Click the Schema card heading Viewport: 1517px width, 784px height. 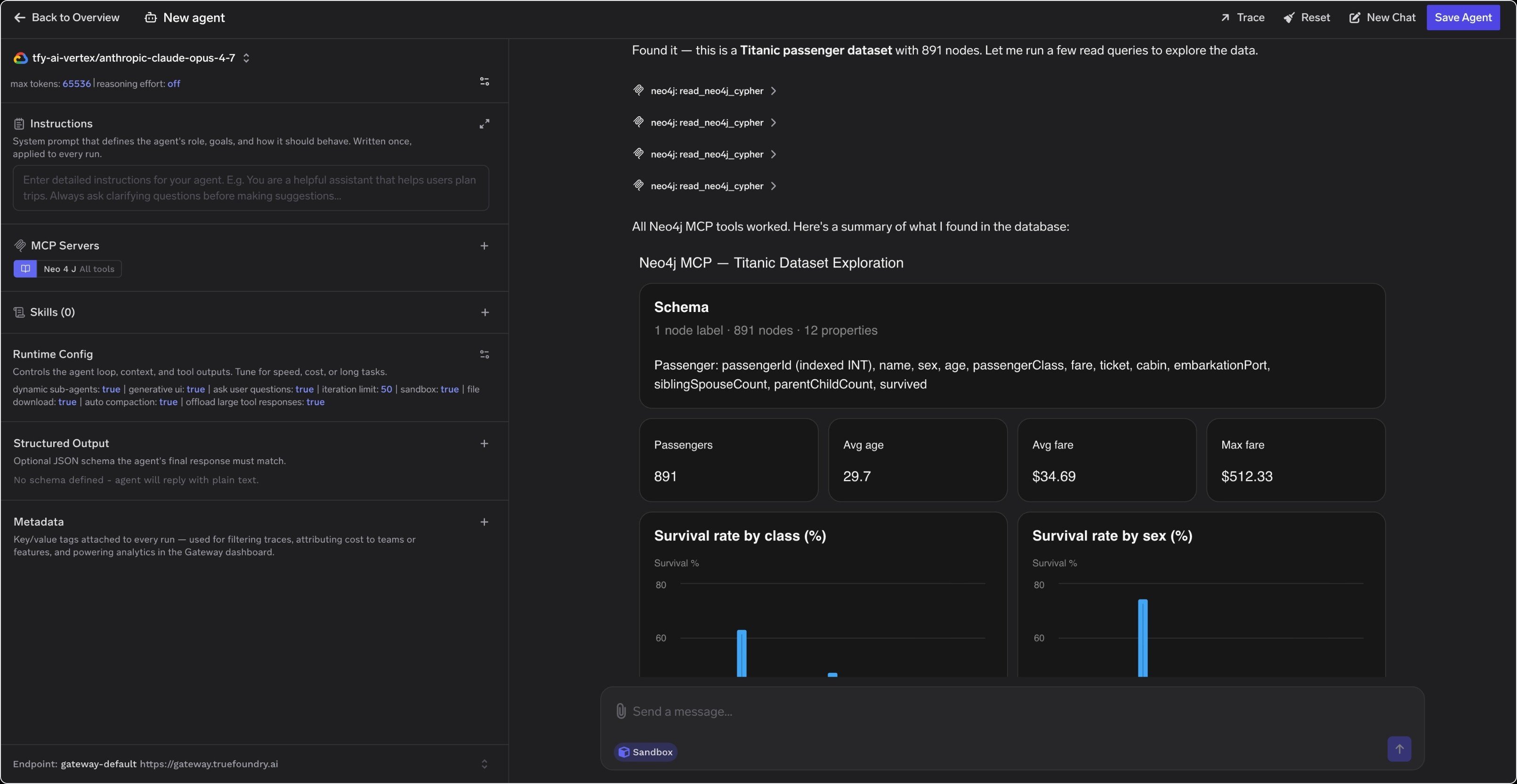pos(681,307)
